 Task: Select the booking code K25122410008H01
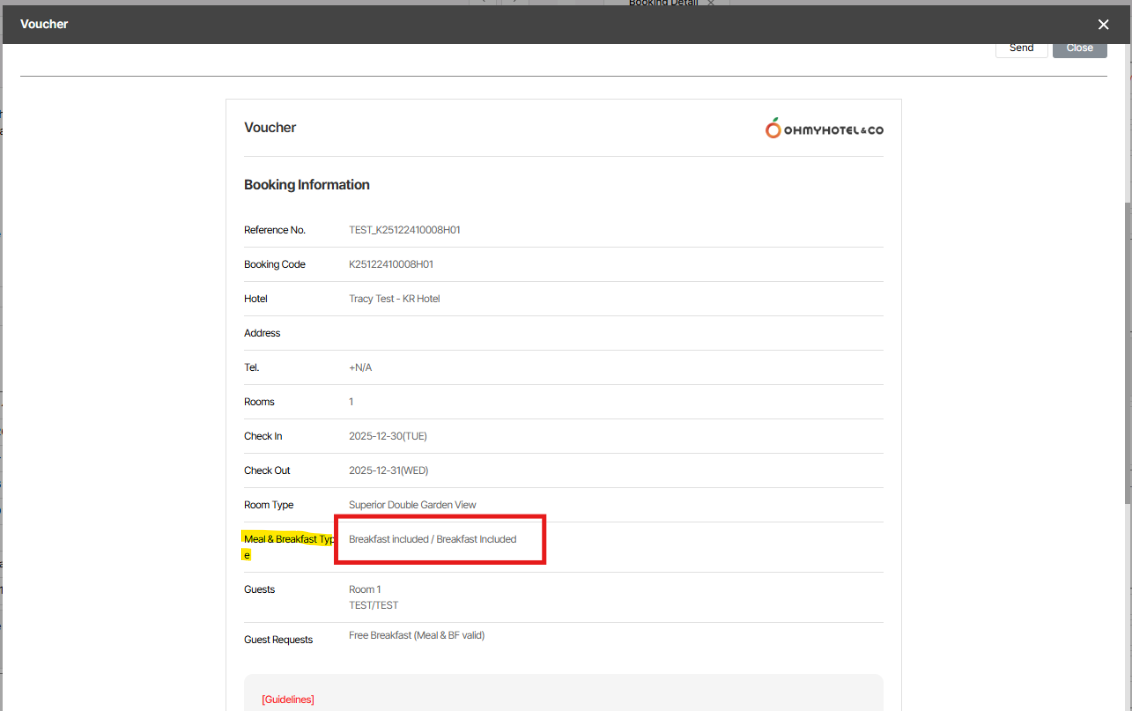click(391, 264)
